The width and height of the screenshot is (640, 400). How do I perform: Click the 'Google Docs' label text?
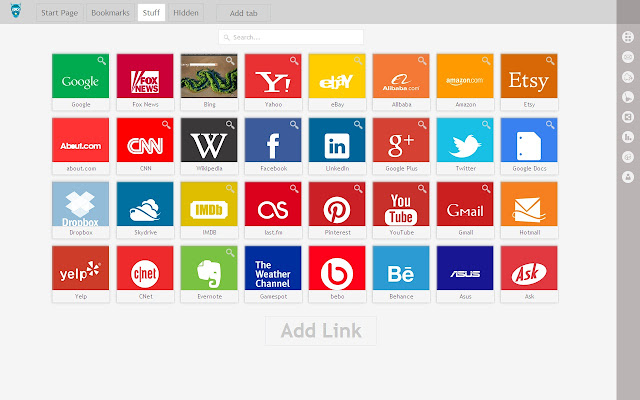(529, 169)
